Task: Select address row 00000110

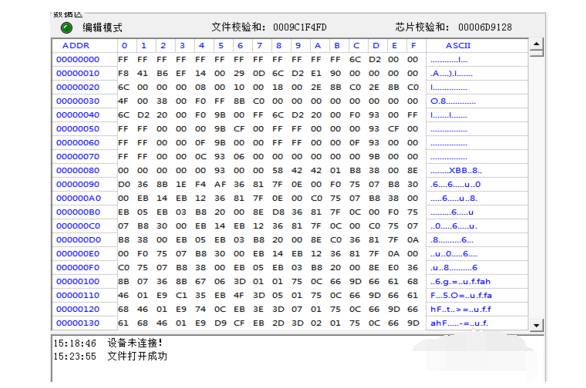Action: pos(78,295)
